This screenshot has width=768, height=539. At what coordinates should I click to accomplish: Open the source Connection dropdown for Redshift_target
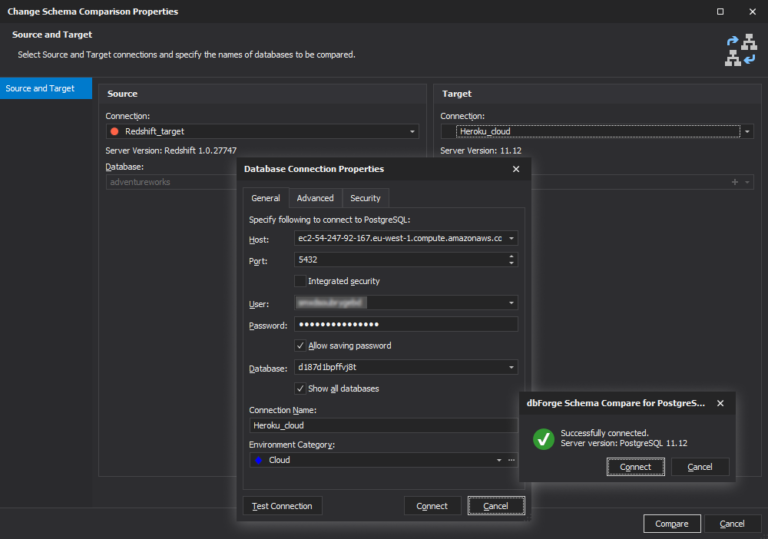point(412,131)
